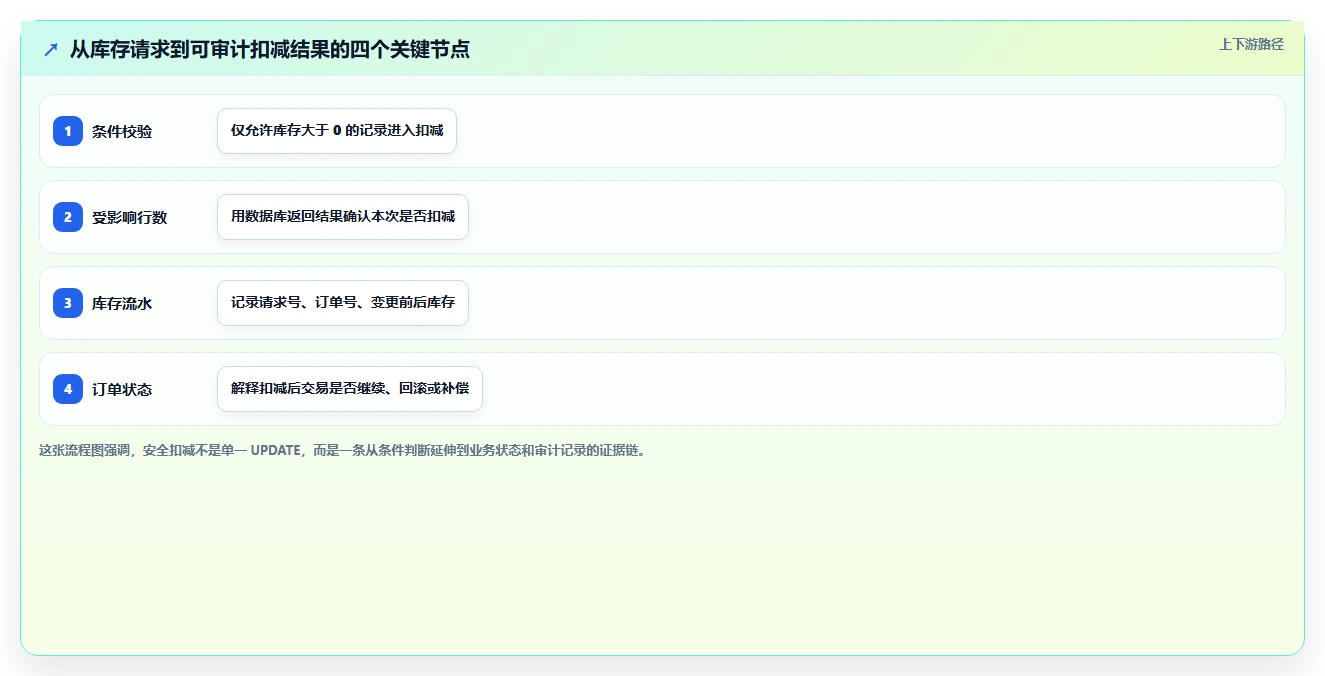Click the step number 4 badge

(x=68, y=389)
